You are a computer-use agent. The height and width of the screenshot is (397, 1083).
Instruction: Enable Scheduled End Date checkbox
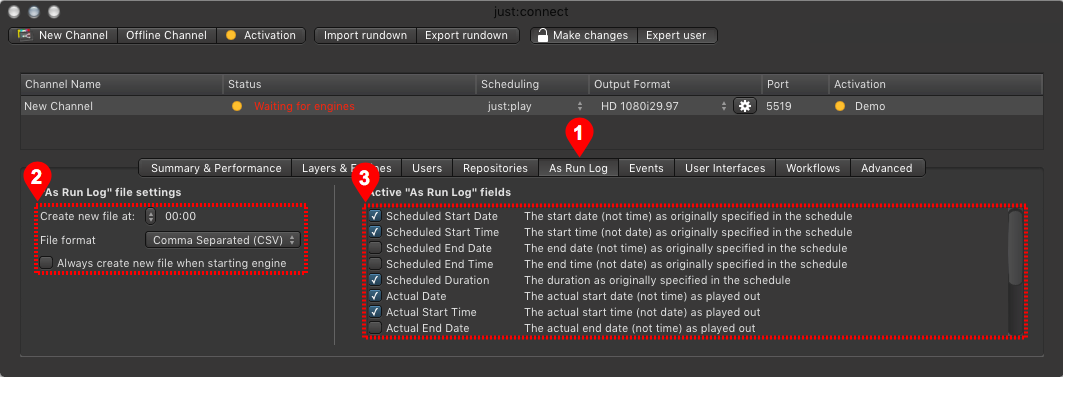375,248
